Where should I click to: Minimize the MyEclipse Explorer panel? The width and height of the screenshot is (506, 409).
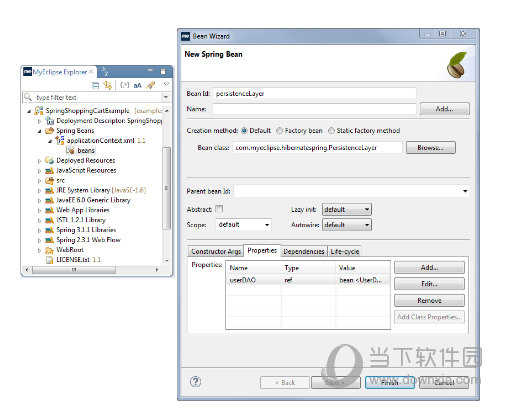pyautogui.click(x=150, y=70)
